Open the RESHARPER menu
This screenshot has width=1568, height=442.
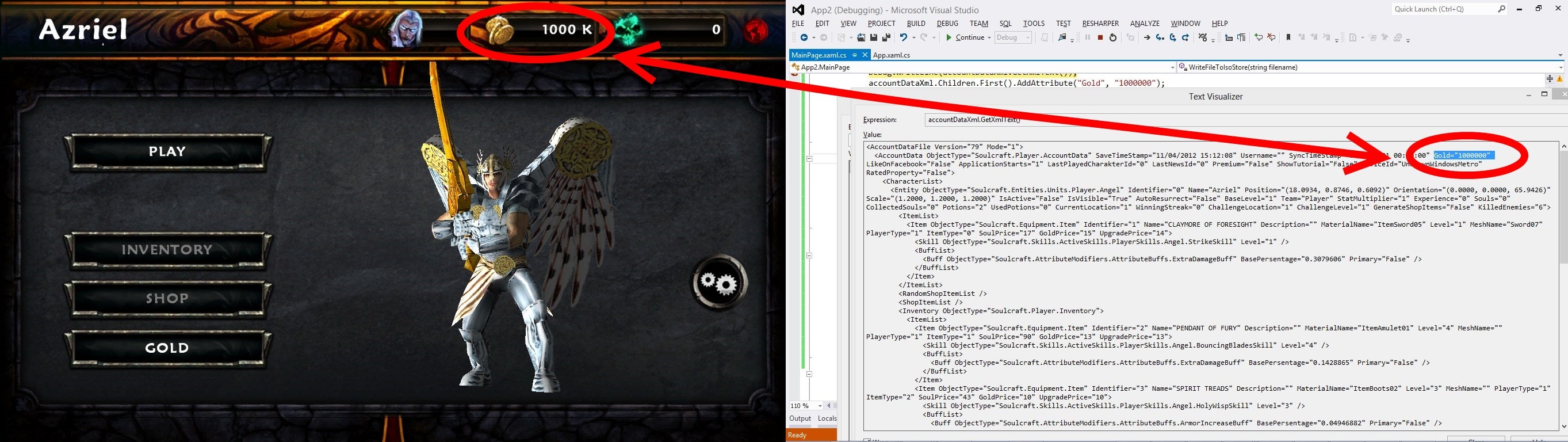[x=1100, y=23]
